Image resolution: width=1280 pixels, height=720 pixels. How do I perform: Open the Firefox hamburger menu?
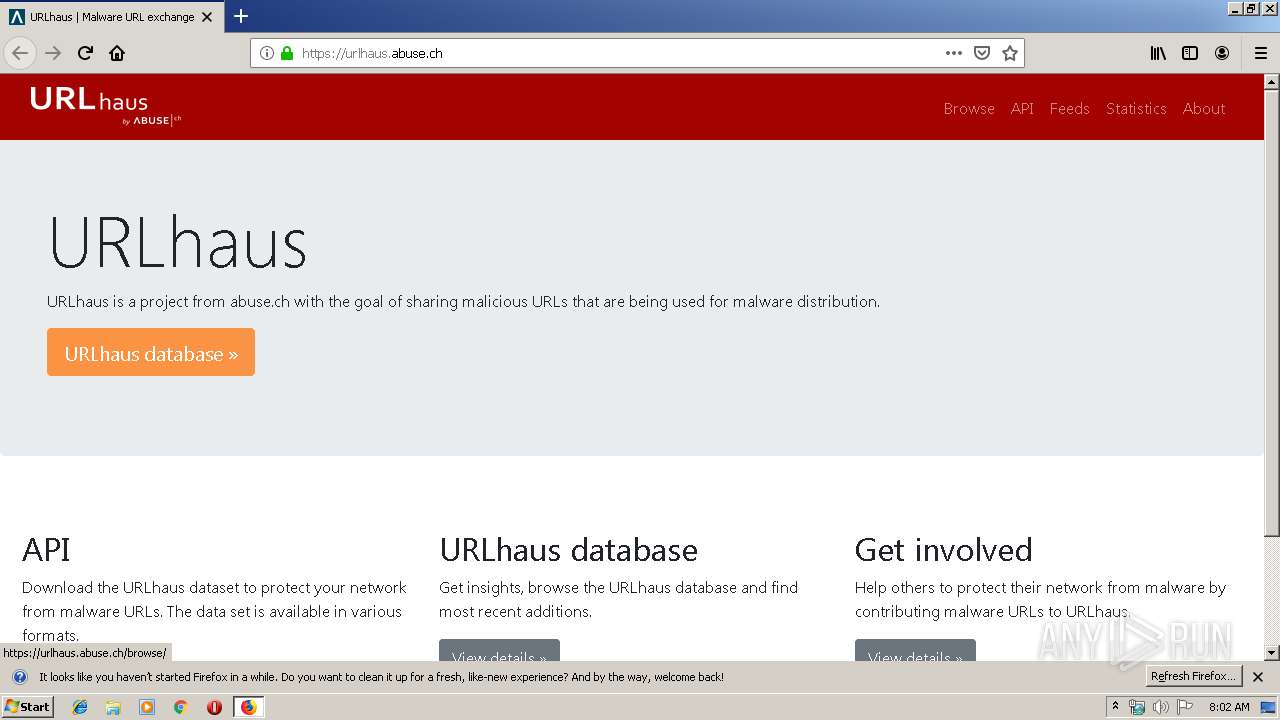click(x=1261, y=53)
